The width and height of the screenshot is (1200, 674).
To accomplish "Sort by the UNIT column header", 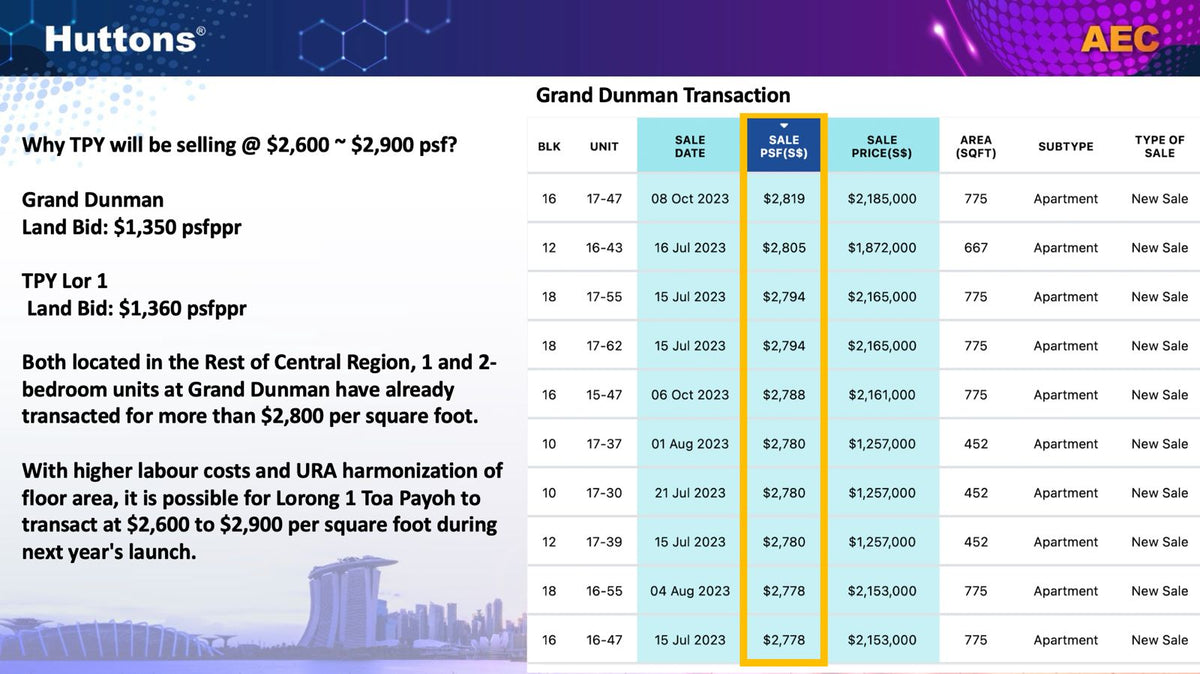I will (604, 146).
